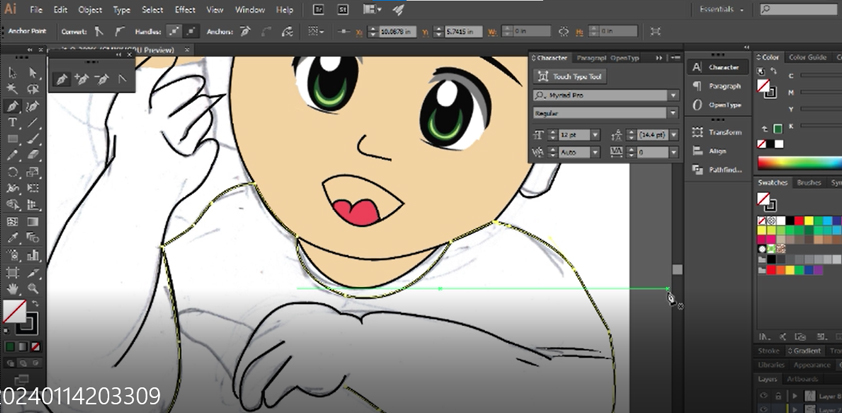
Task: Toggle layer visibility eye in Layers panel
Action: point(764,396)
